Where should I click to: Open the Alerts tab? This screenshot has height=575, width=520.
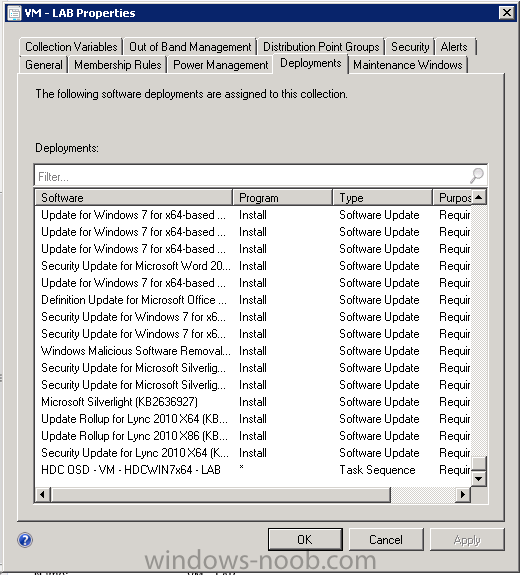tap(454, 47)
